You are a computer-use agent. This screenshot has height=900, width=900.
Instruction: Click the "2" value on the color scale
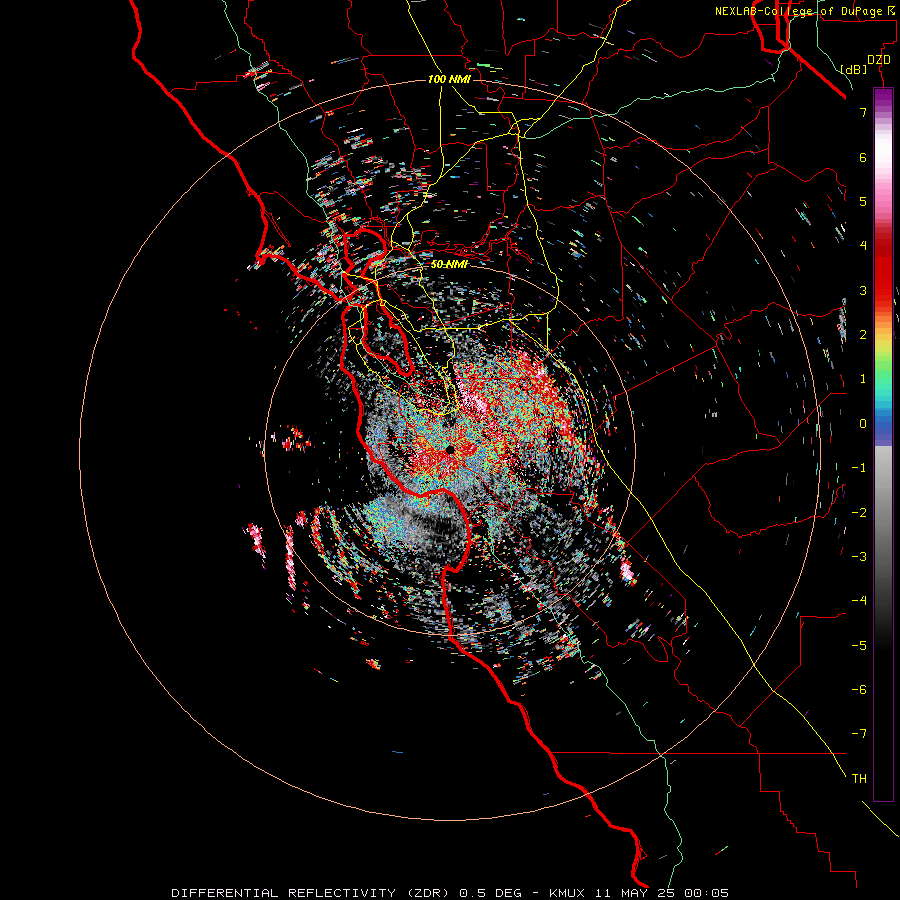[863, 335]
